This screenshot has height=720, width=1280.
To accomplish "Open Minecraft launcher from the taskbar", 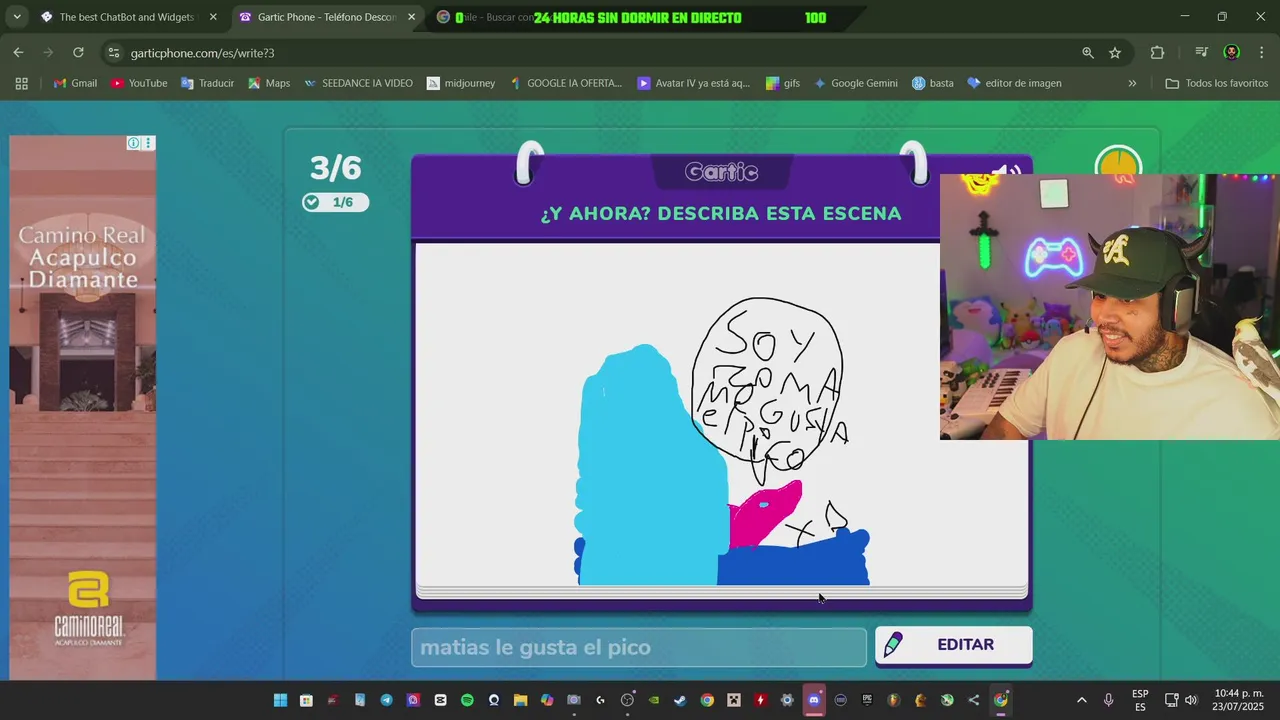I will click(733, 700).
